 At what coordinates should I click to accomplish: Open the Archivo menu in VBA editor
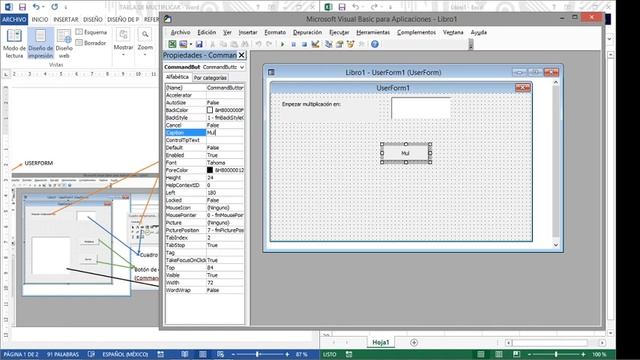(180, 32)
